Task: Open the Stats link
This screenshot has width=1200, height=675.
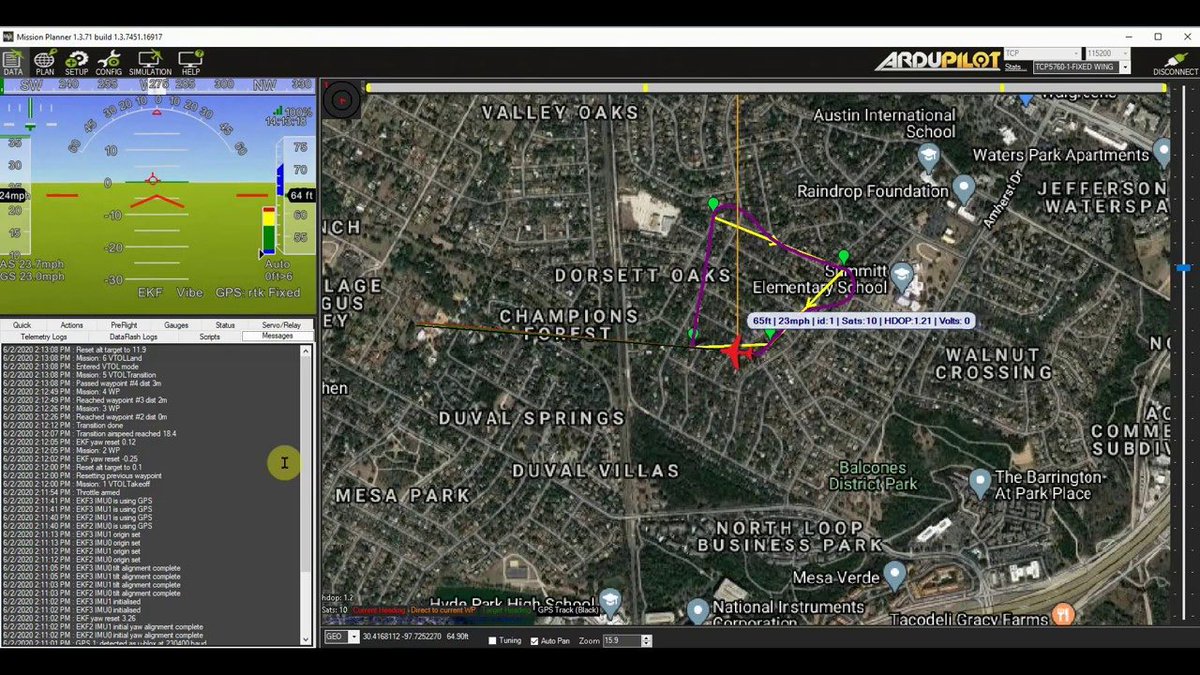Action: (1015, 67)
